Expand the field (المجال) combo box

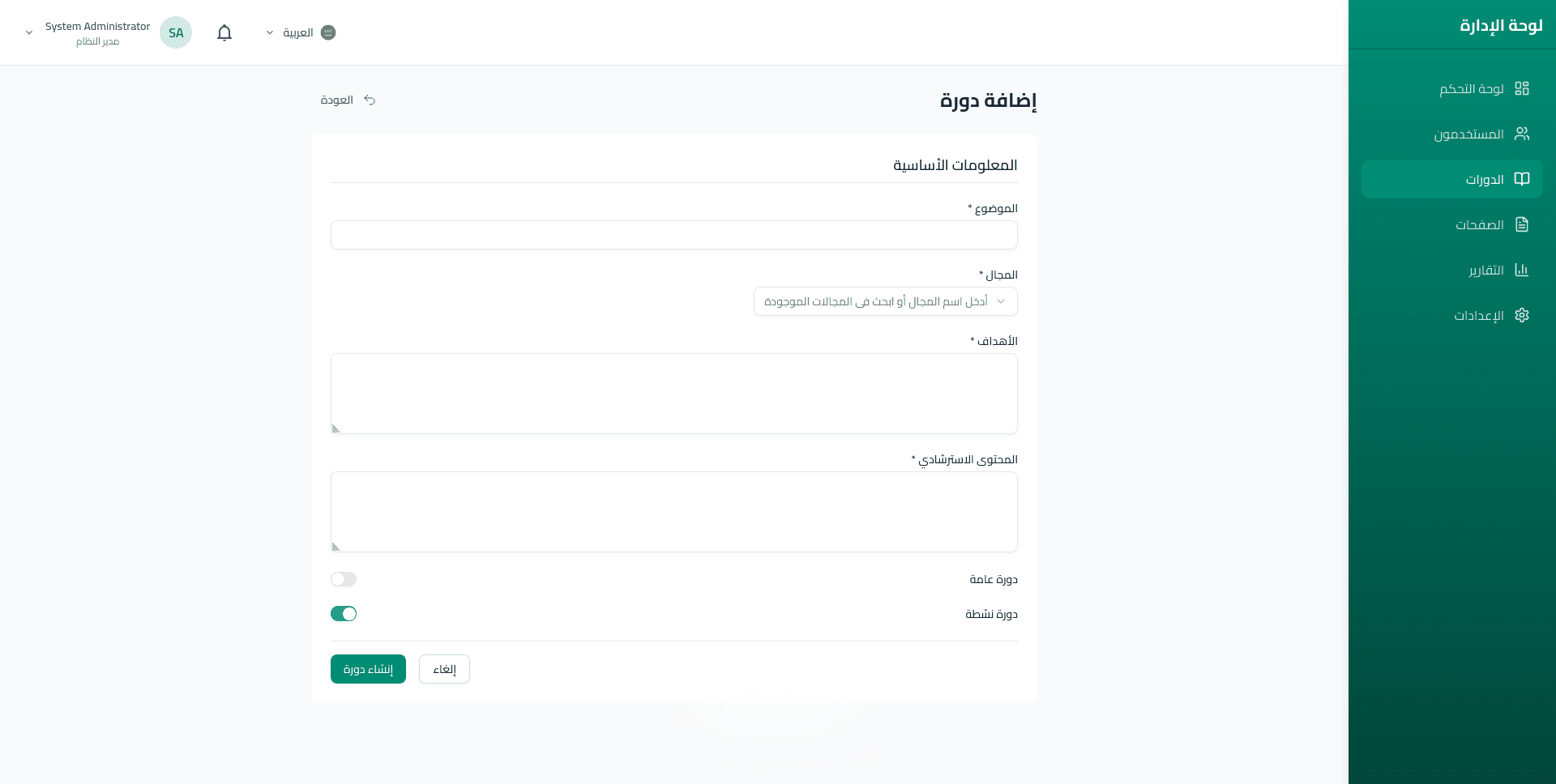tap(885, 301)
